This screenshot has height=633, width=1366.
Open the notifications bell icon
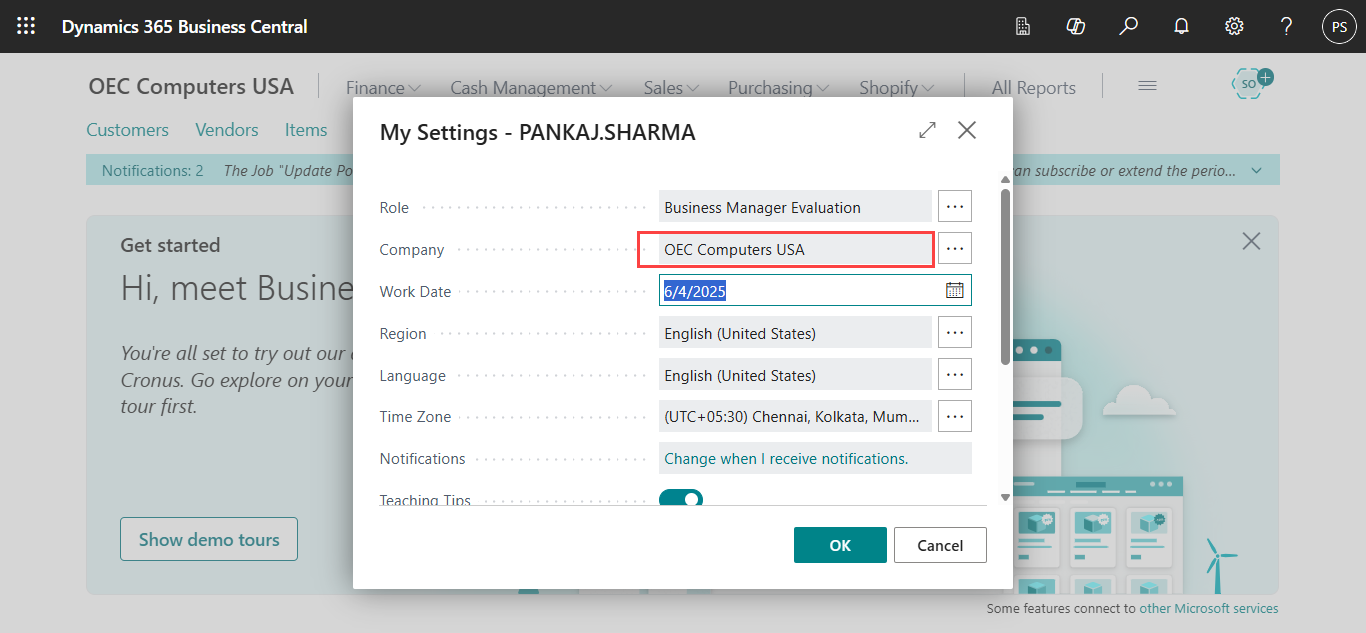pyautogui.click(x=1181, y=26)
